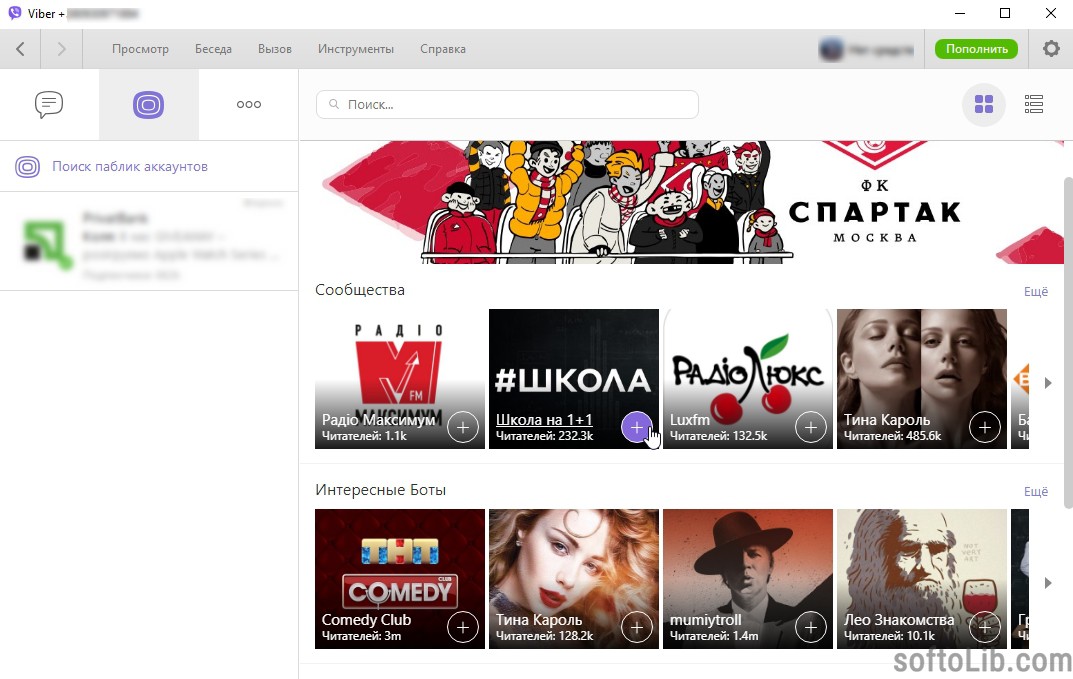
Task: Open settings gear icon
Action: pyautogui.click(x=1051, y=49)
